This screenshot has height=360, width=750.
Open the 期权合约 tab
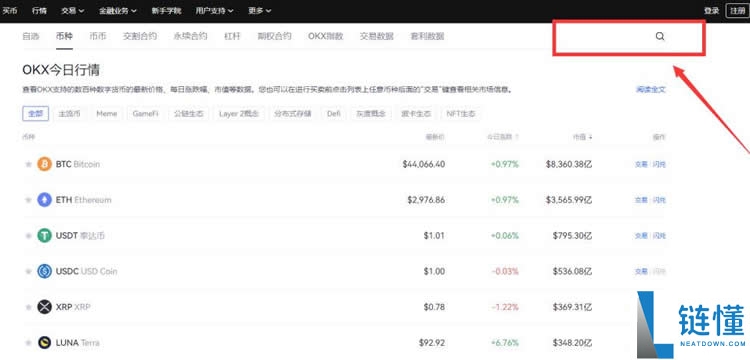point(274,36)
